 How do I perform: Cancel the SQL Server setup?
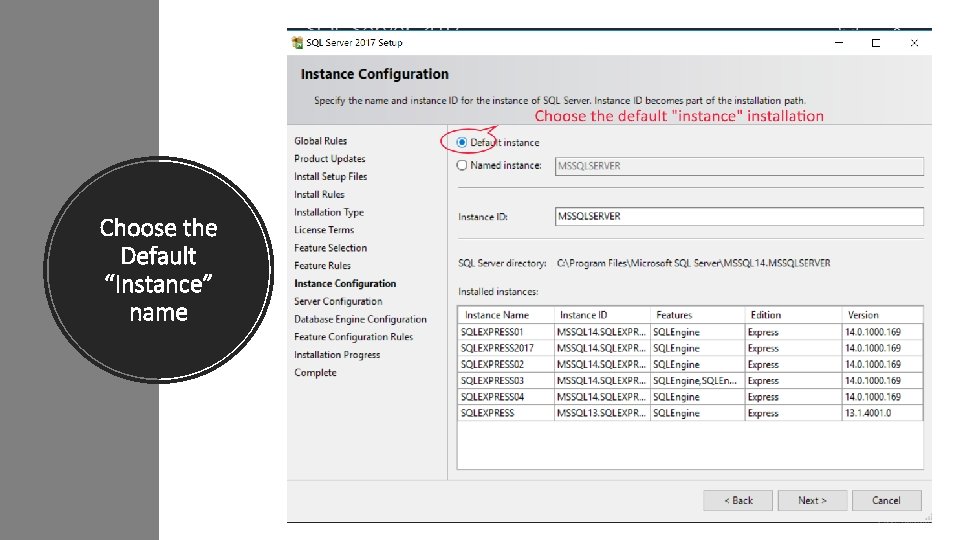point(887,500)
